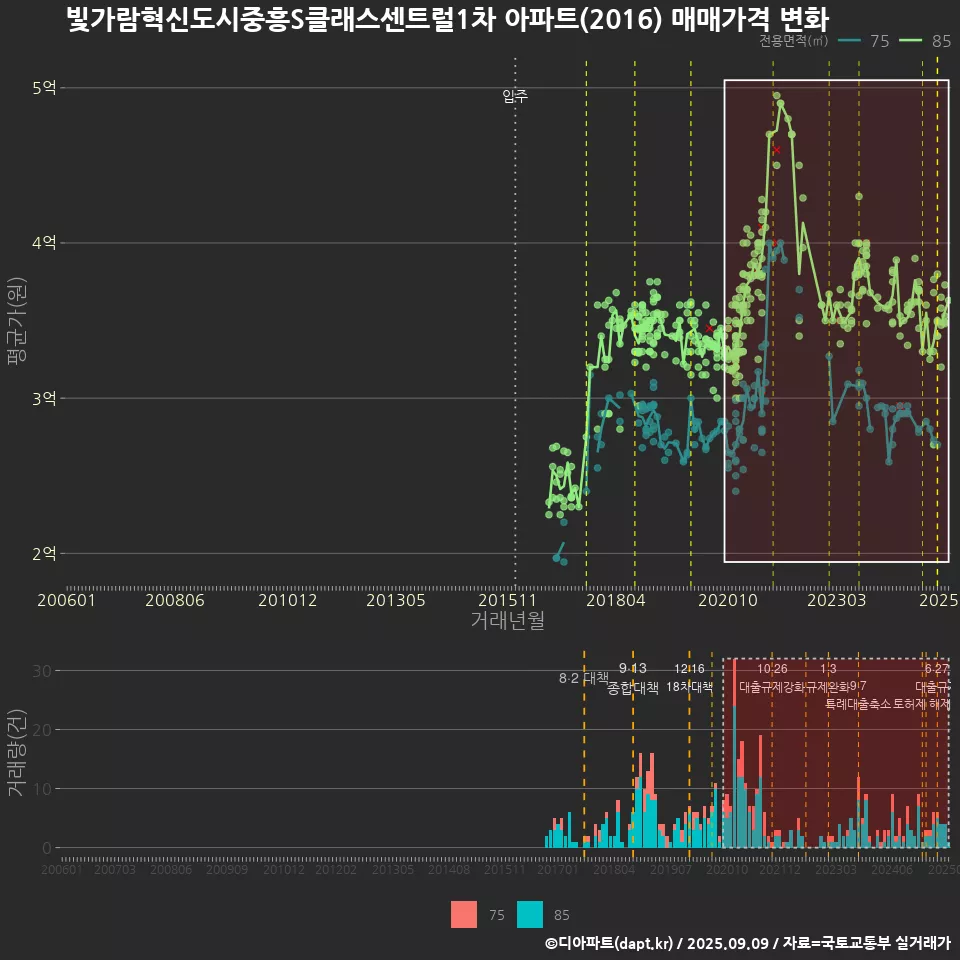The image size is (960, 960).
Task: Click the 8·2 대책 annotation
Action: [x=583, y=678]
